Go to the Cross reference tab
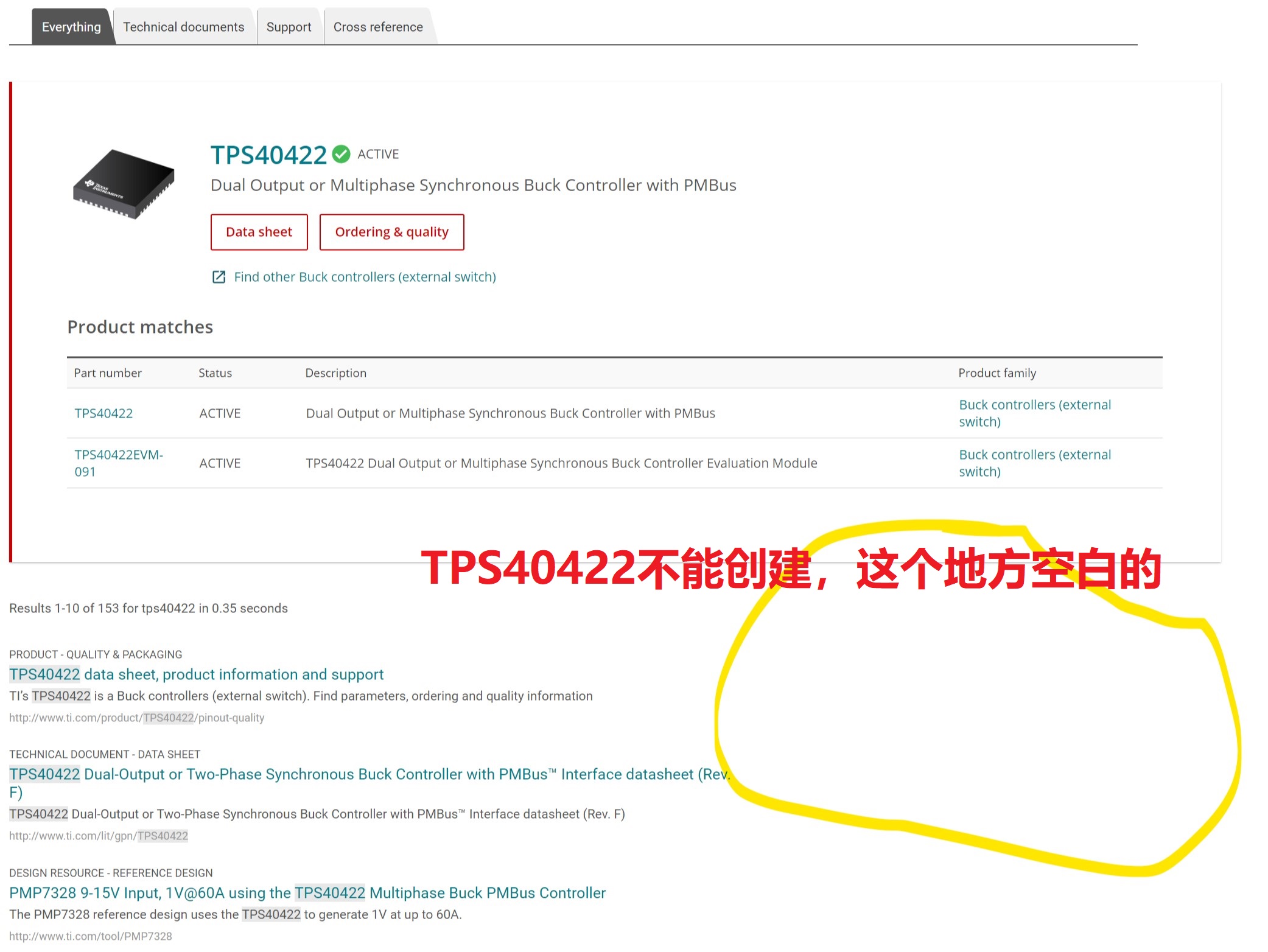 click(x=377, y=27)
